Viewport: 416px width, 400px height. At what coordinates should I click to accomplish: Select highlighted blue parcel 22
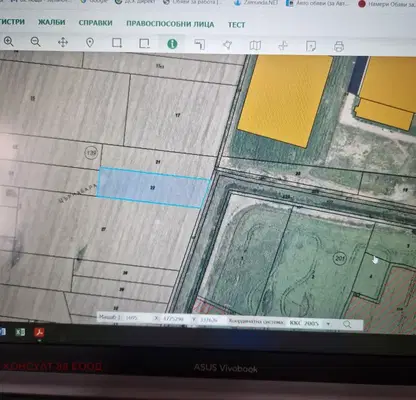[153, 188]
